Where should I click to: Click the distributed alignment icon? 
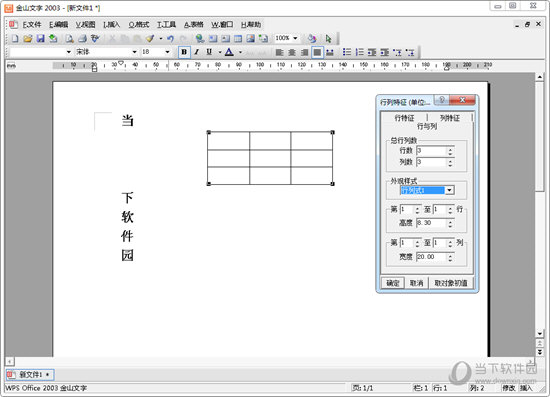point(330,52)
